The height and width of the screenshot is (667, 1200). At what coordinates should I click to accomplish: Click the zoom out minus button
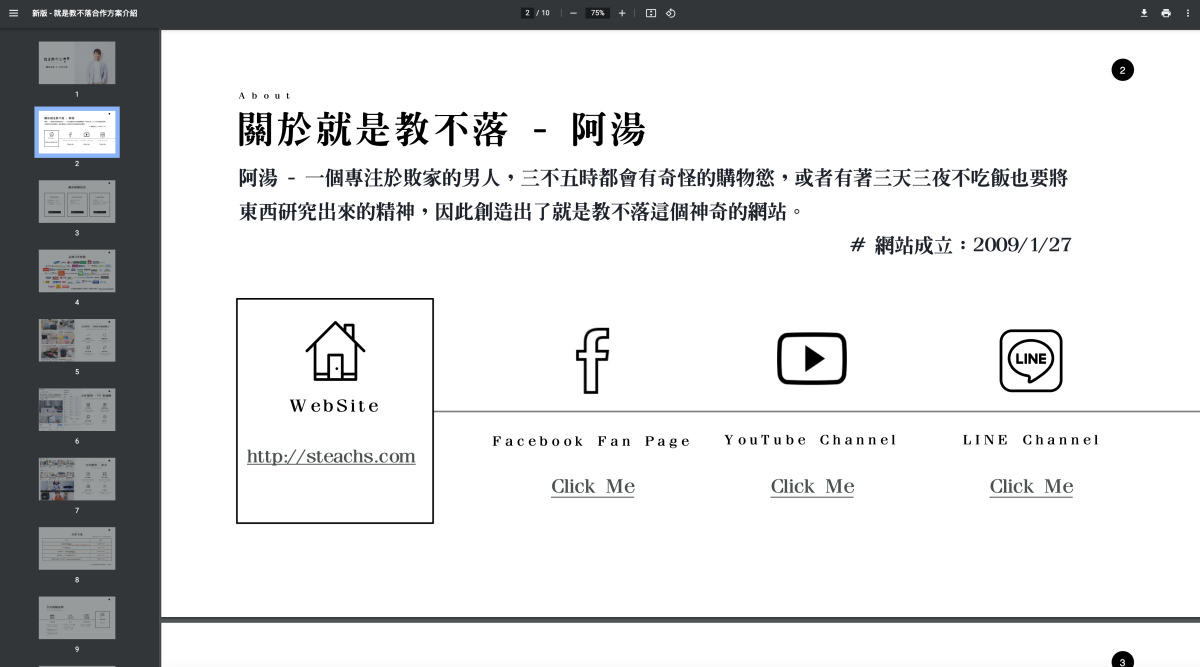click(573, 13)
